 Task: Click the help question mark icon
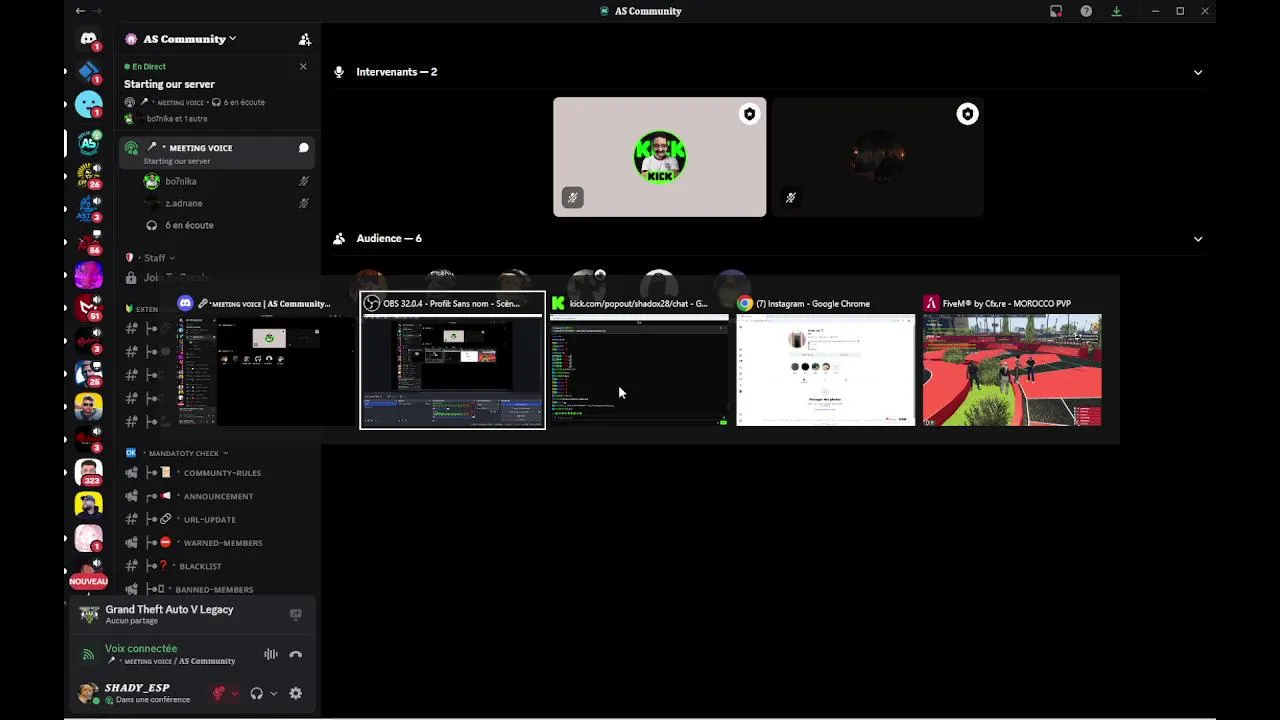(x=1086, y=11)
